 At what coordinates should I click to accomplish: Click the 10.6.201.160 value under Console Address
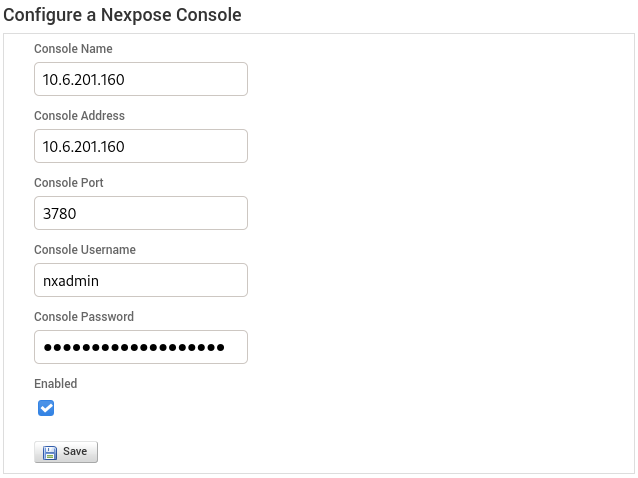pos(83,147)
